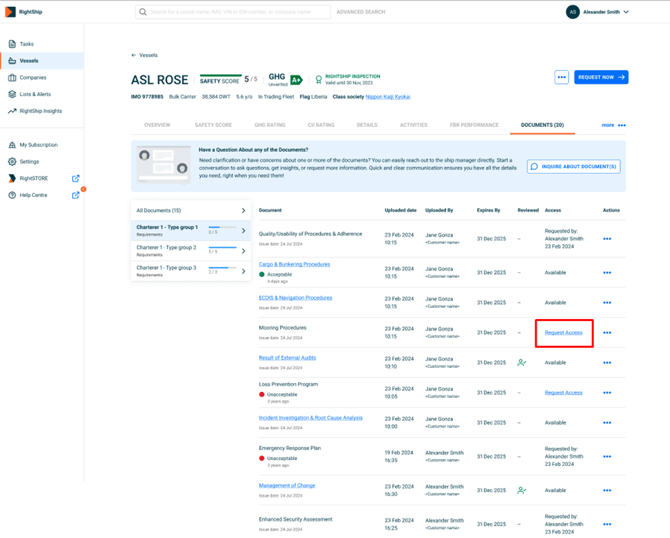Switch to the Safety Score tab
Viewport: 670px width, 538px height.
(213, 125)
